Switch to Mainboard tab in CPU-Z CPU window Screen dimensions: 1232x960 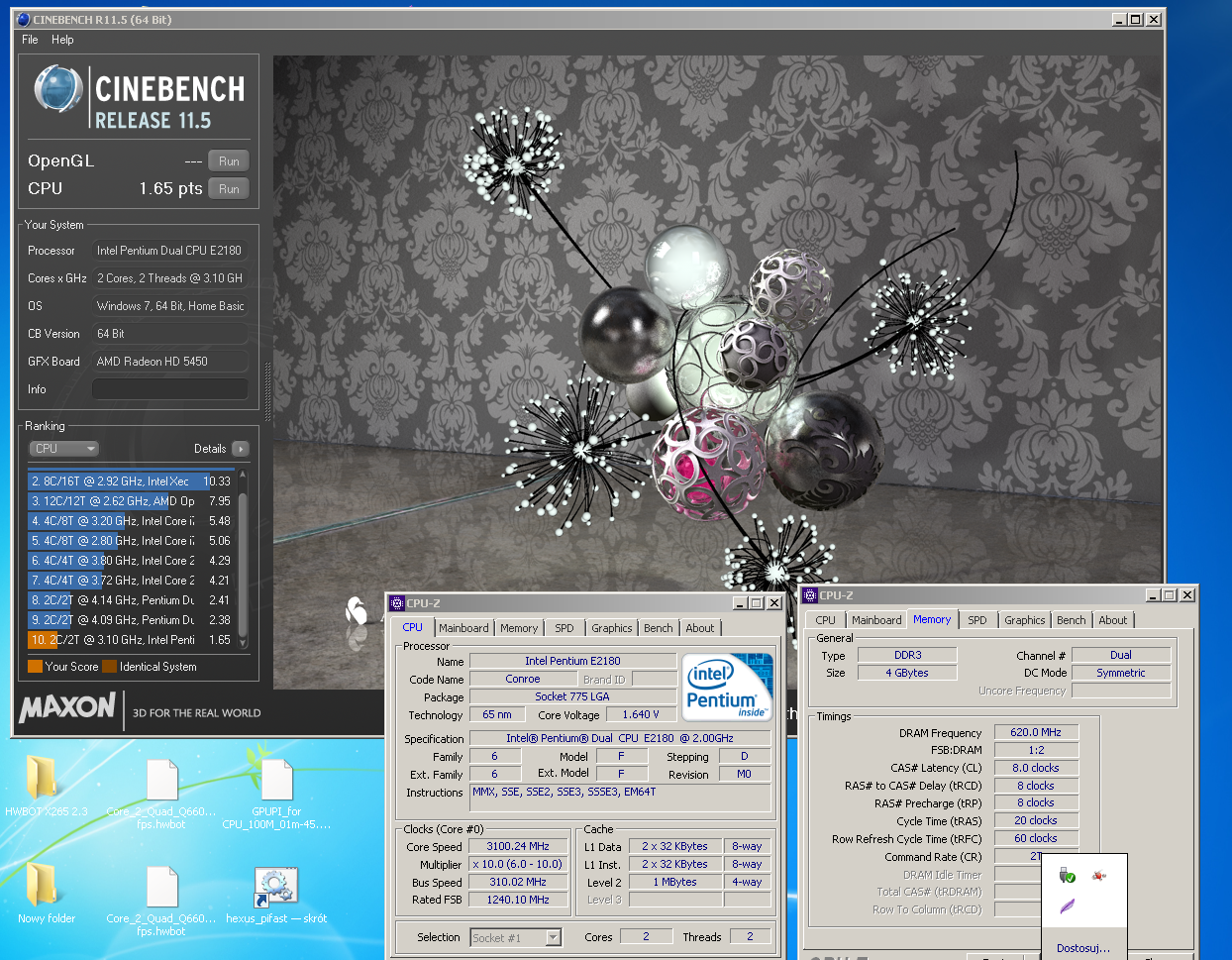pos(463,628)
